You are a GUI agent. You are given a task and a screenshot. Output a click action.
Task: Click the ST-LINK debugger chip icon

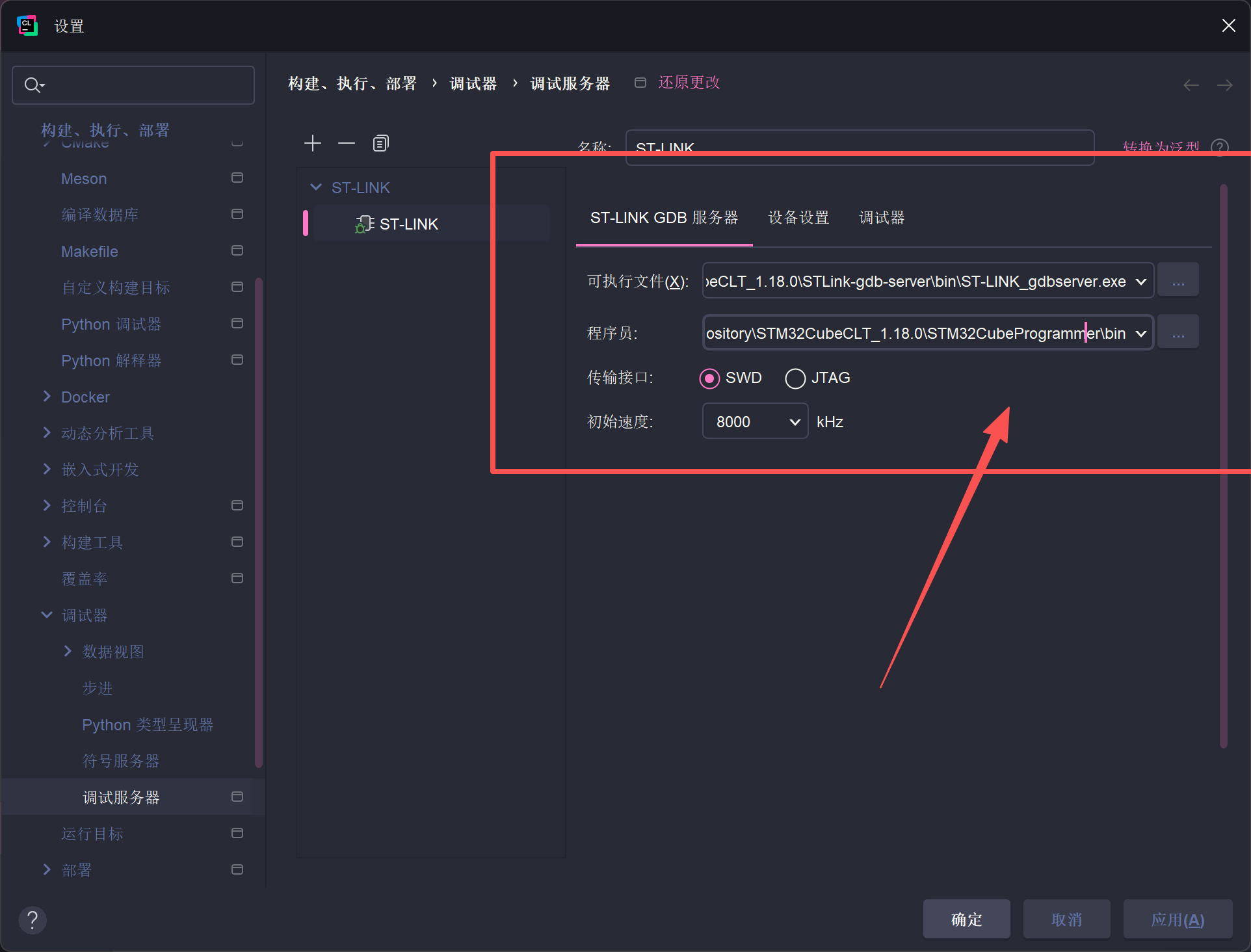pos(364,224)
